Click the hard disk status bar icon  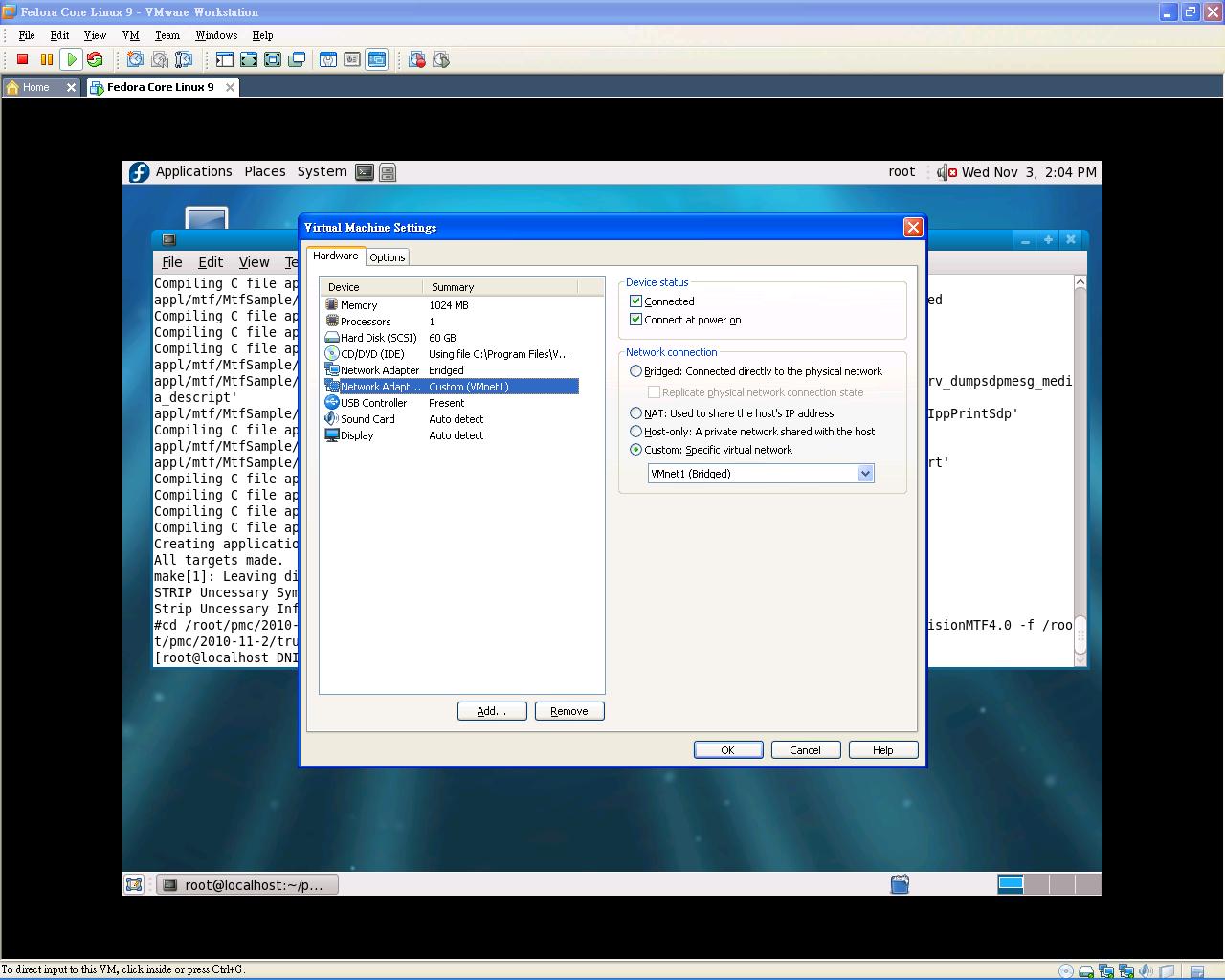[1086, 971]
